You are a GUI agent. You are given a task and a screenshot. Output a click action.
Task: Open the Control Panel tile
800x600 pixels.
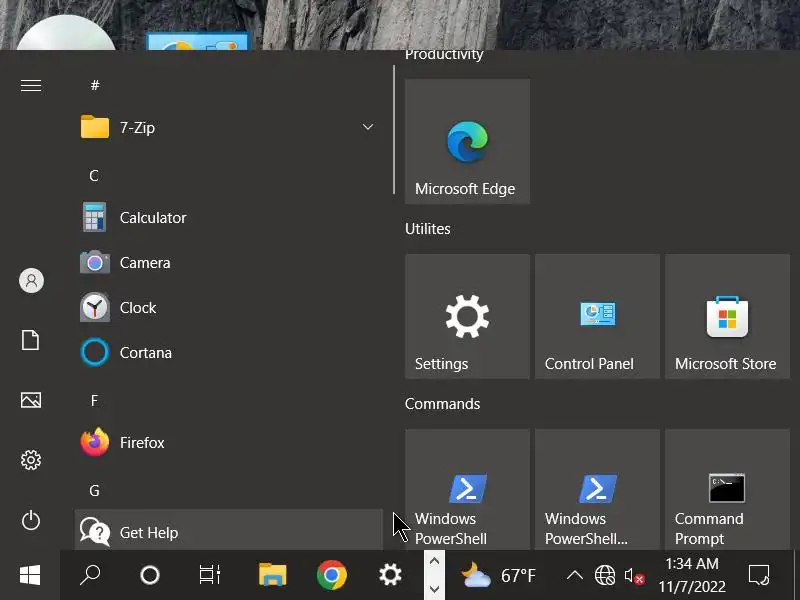tap(597, 316)
